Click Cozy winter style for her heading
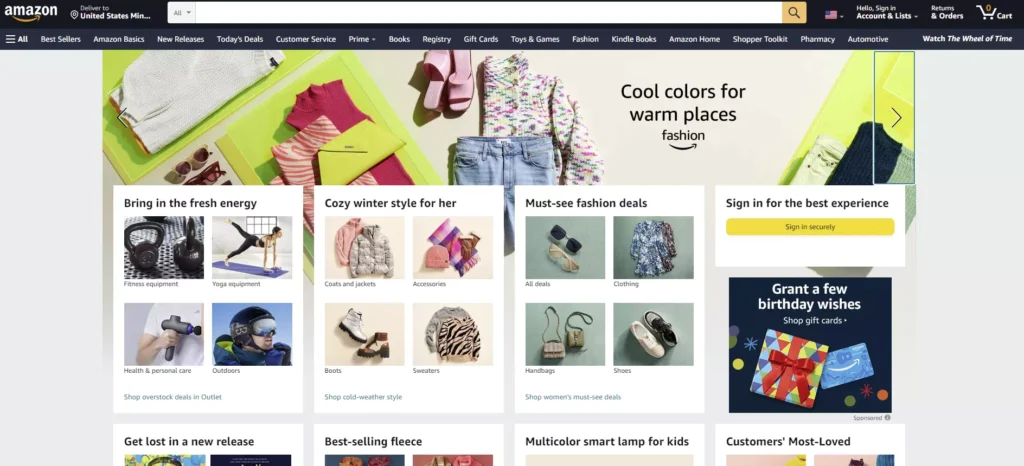This screenshot has height=466, width=1024. click(x=391, y=203)
